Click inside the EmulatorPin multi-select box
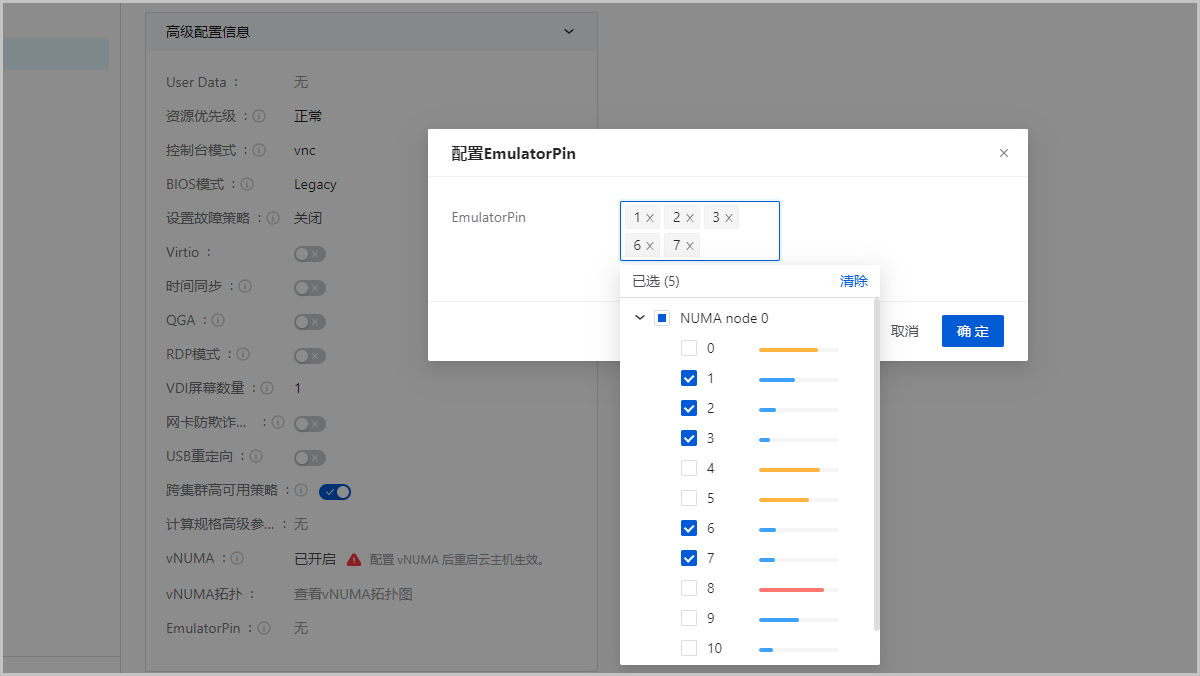The image size is (1200, 676). 740,246
